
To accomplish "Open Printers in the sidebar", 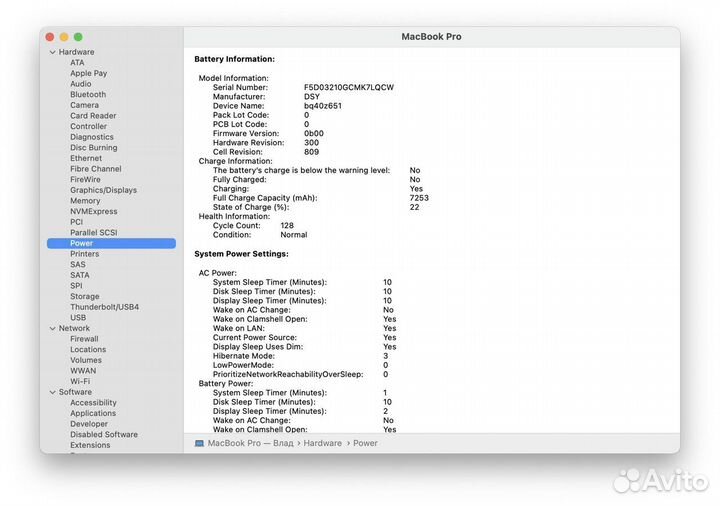I will click(84, 254).
